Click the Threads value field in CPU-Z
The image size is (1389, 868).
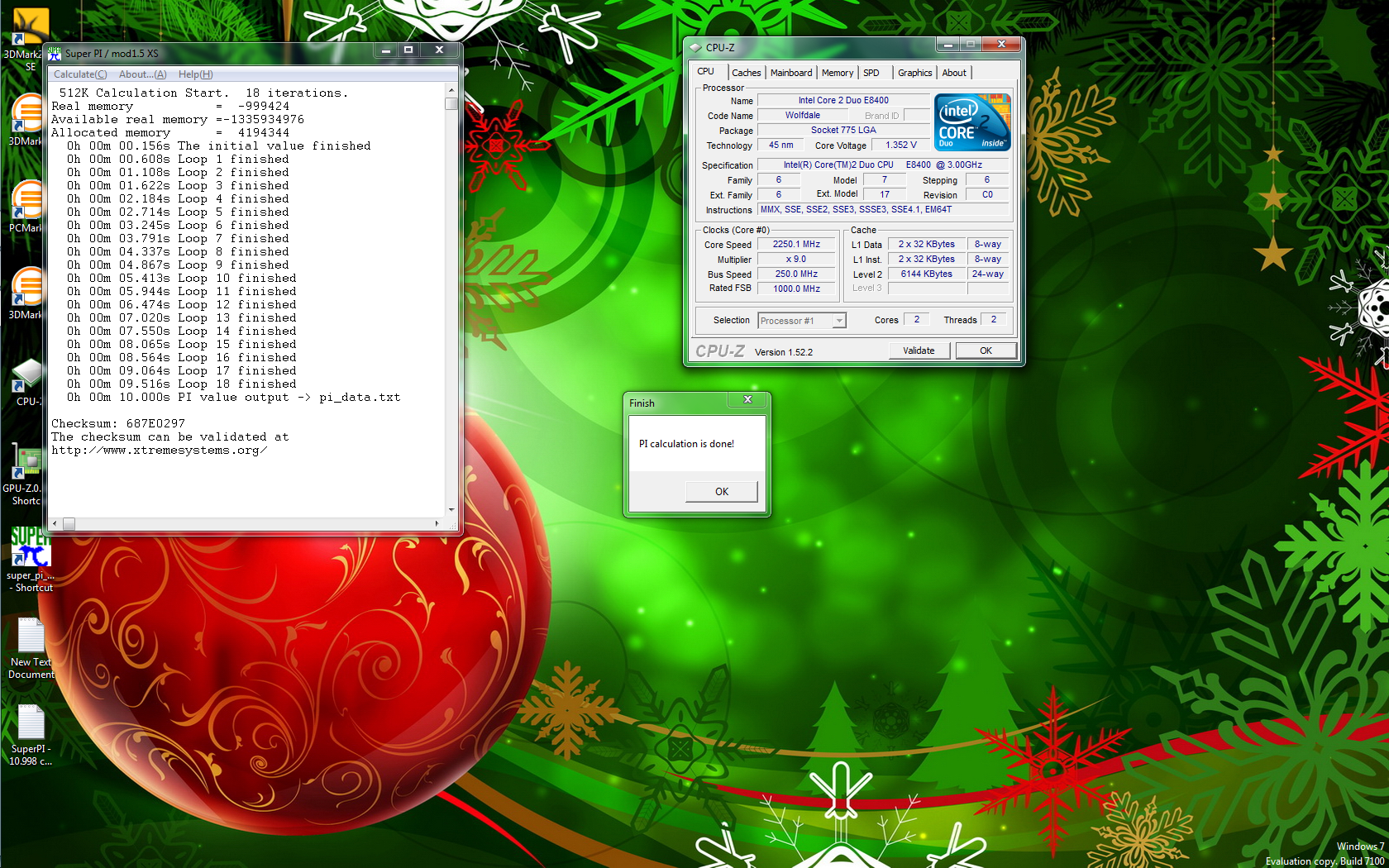click(x=993, y=320)
